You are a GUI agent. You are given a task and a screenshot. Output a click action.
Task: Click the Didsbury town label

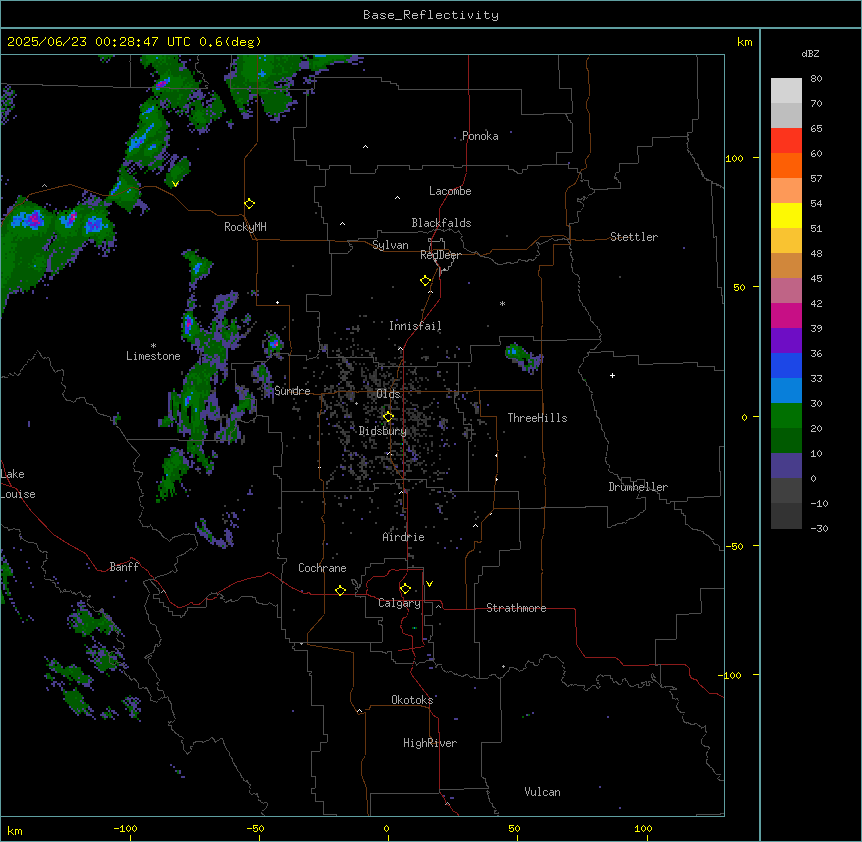point(383,431)
